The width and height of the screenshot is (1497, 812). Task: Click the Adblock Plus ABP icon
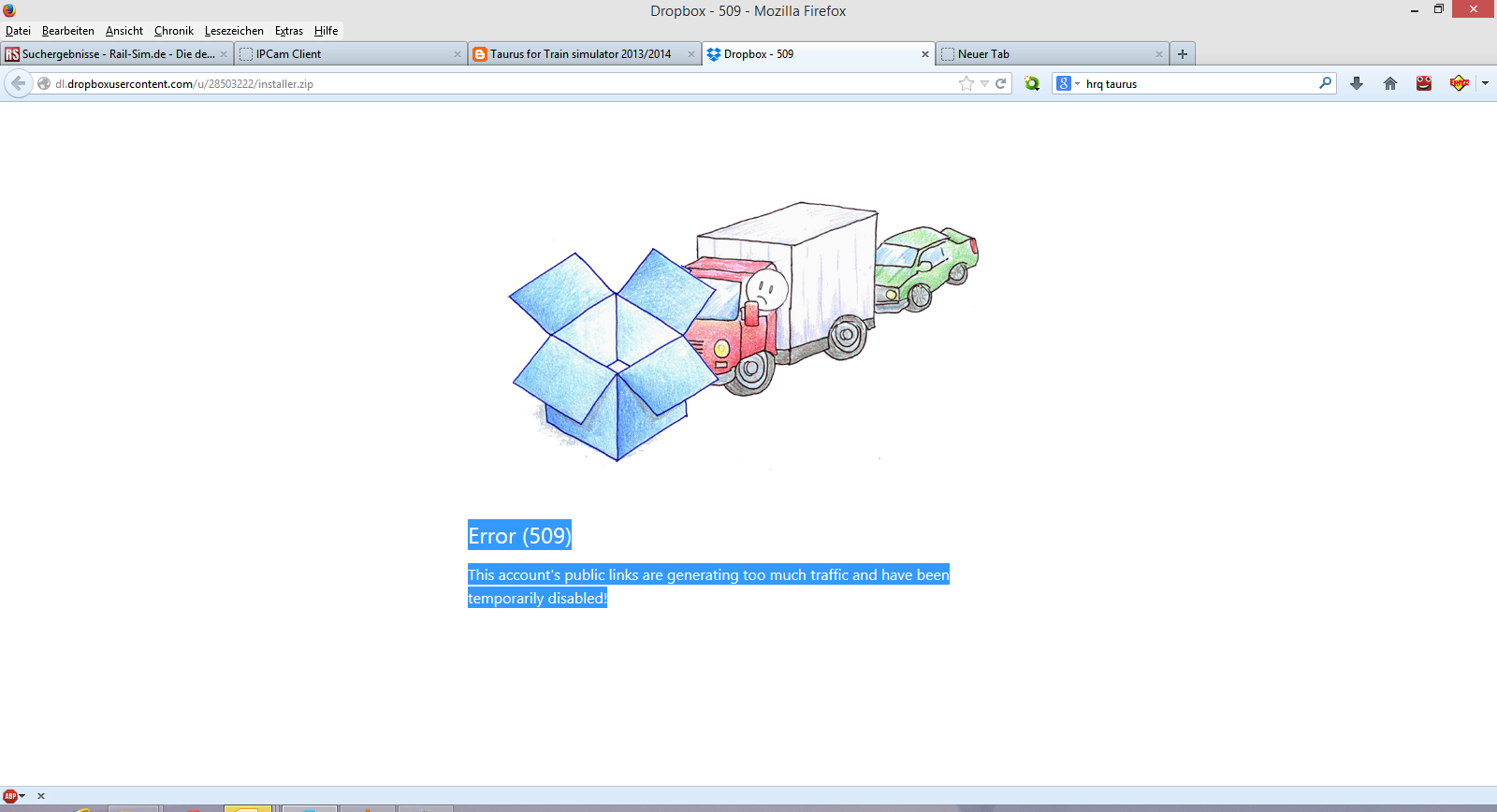(x=10, y=796)
